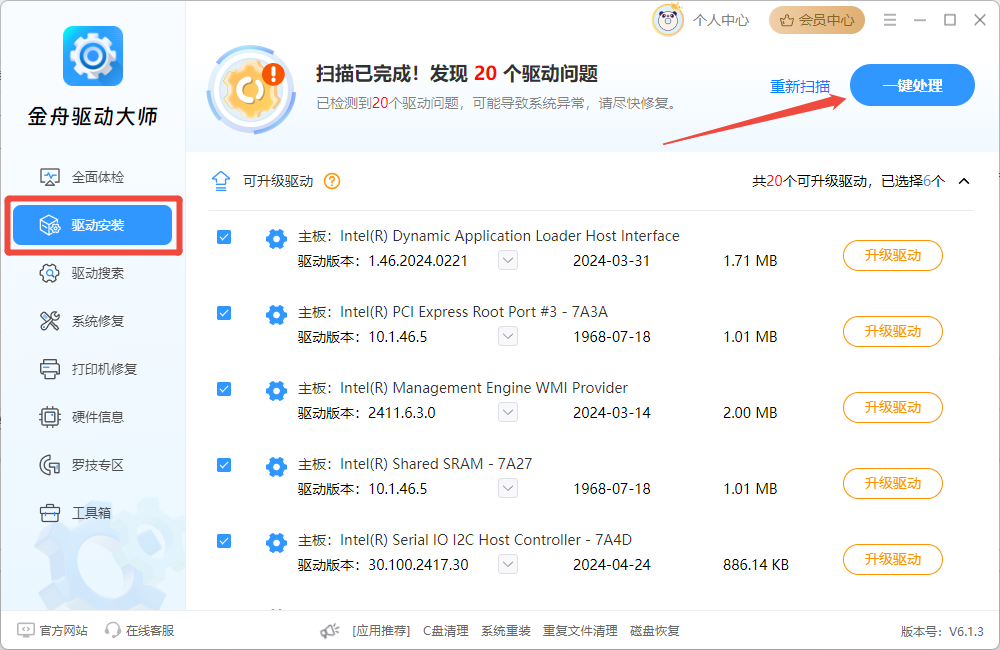Viewport: 1000px width, 650px height.
Task: Uncheck Management Engine WMI Provider driver
Action: [224, 389]
